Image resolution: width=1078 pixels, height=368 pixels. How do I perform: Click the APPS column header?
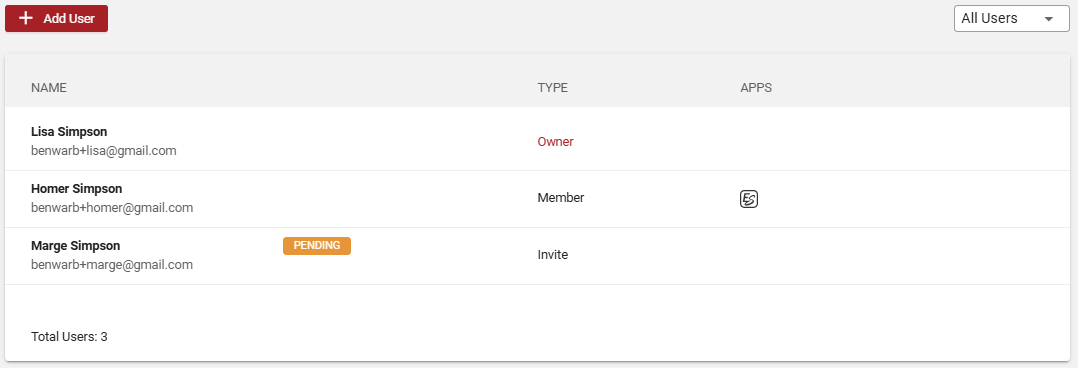756,88
